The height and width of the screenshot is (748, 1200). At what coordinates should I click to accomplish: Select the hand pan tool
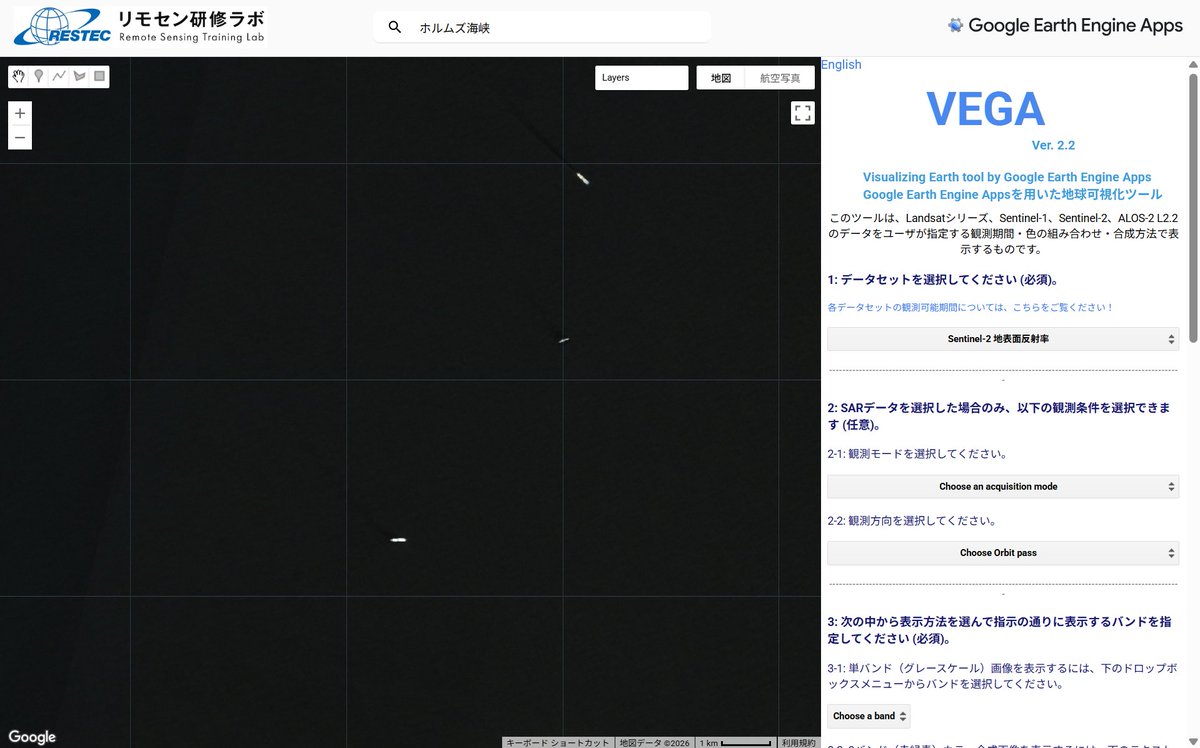(x=18, y=76)
